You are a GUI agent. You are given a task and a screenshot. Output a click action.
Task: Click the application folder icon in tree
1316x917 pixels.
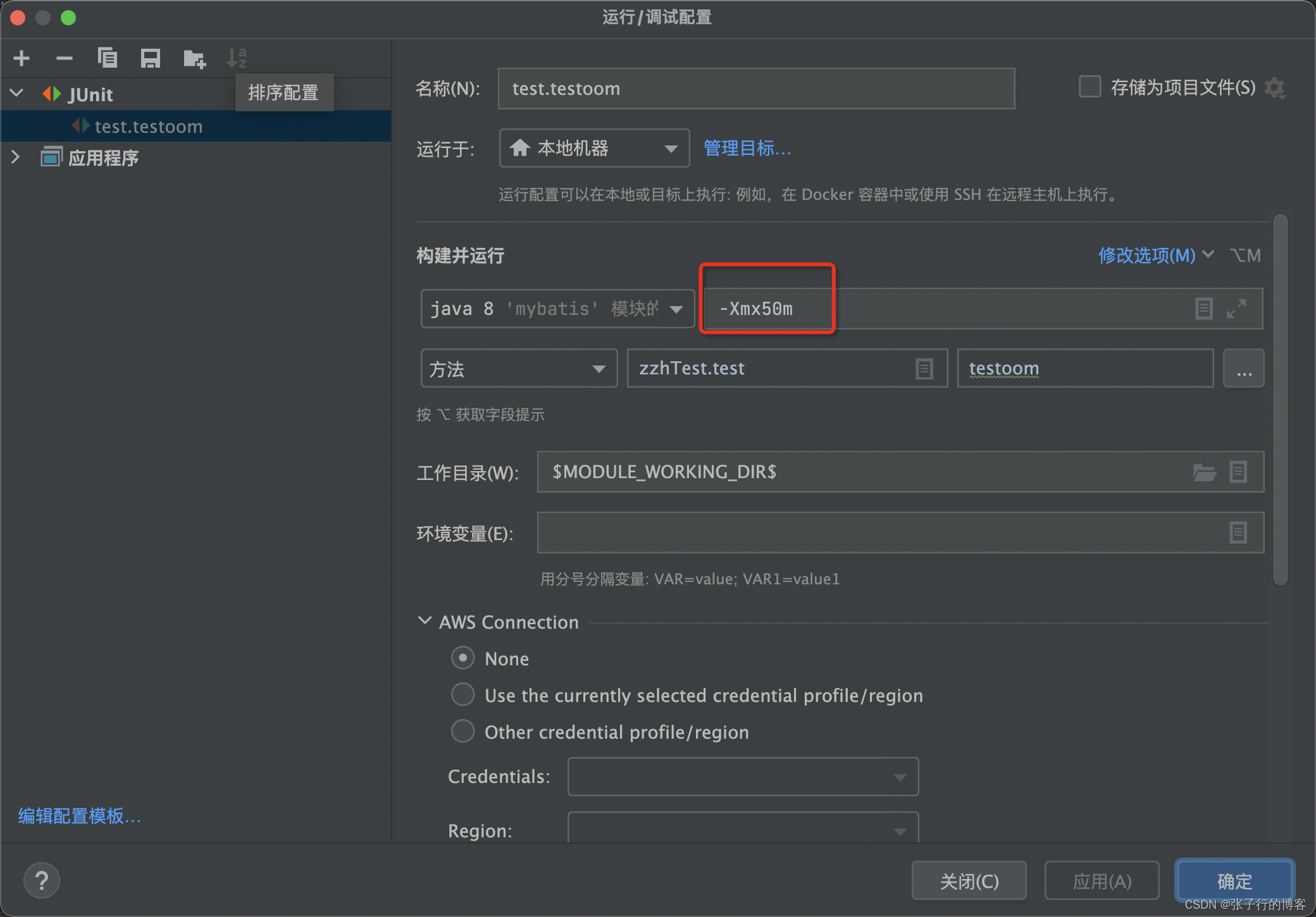(51, 157)
